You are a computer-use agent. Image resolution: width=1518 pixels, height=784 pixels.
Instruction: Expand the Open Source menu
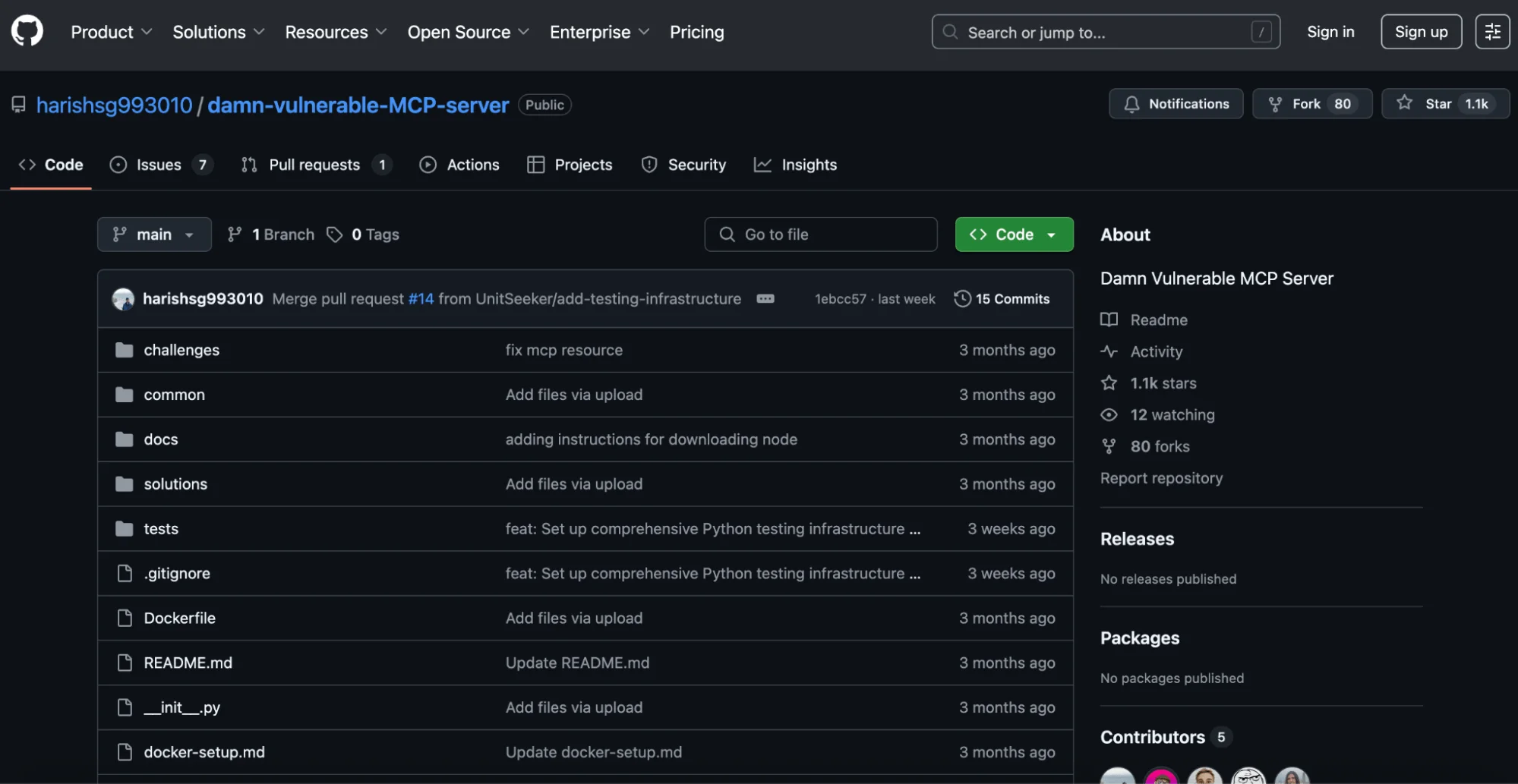(x=468, y=32)
